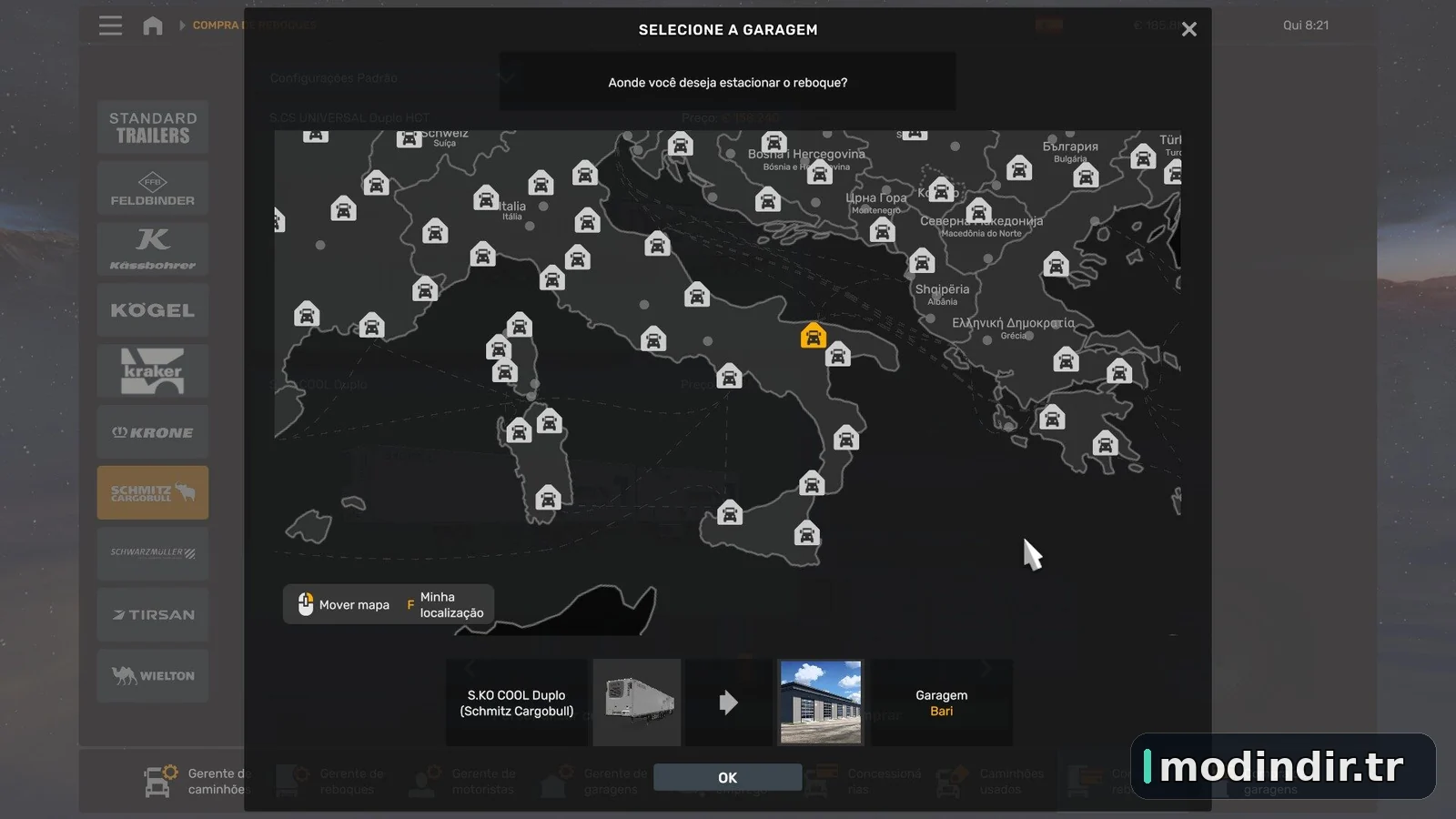1456x819 pixels.
Task: Open Caminhões usados behind the dialog
Action: coord(989,781)
